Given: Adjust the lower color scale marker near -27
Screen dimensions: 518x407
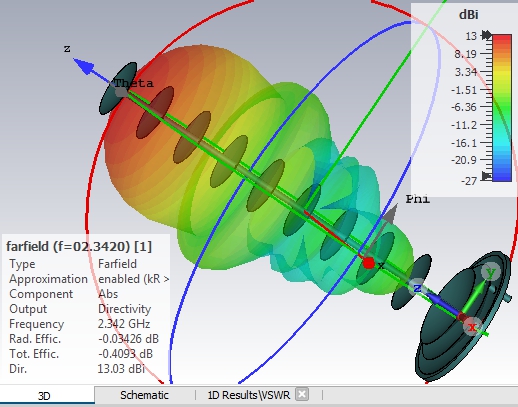Looking at the screenshot, I should [x=487, y=176].
